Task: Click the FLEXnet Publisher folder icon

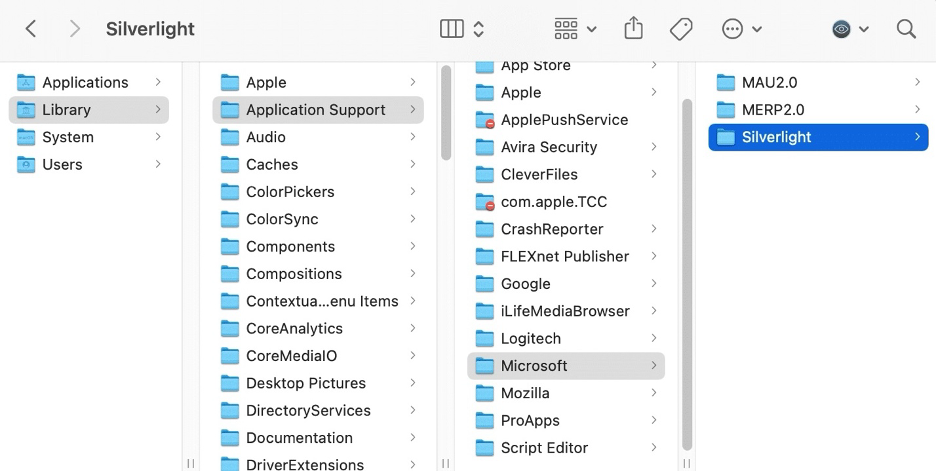Action: pyautogui.click(x=485, y=257)
